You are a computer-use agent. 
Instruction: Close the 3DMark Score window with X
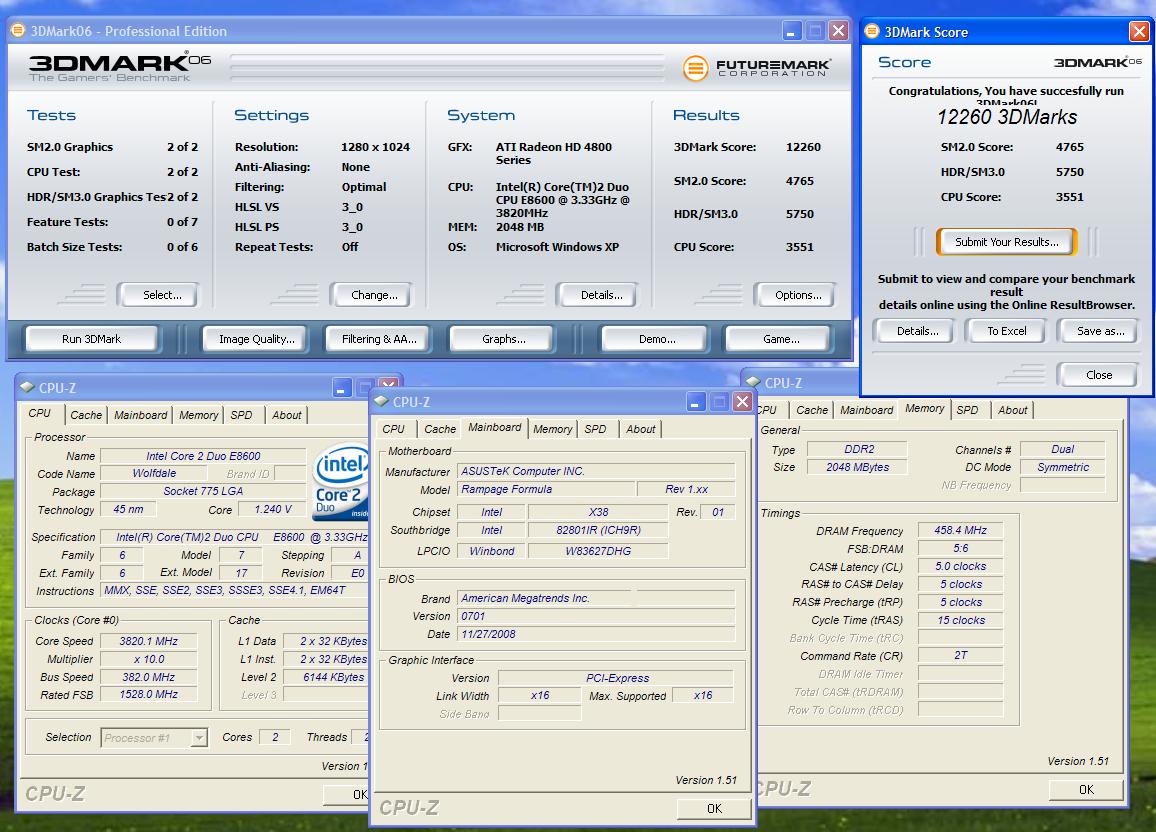click(1139, 31)
